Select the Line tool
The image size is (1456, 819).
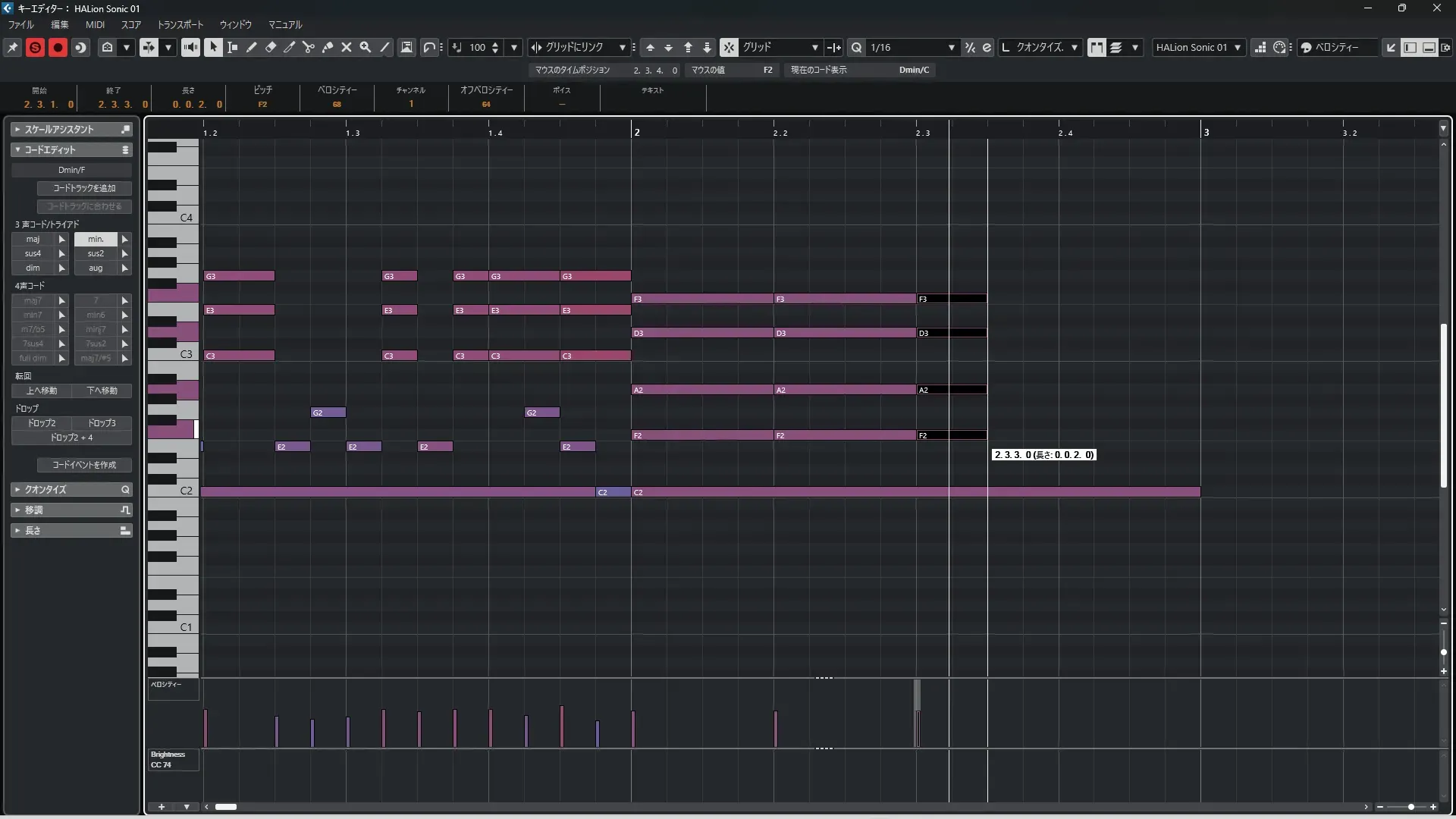coord(384,47)
